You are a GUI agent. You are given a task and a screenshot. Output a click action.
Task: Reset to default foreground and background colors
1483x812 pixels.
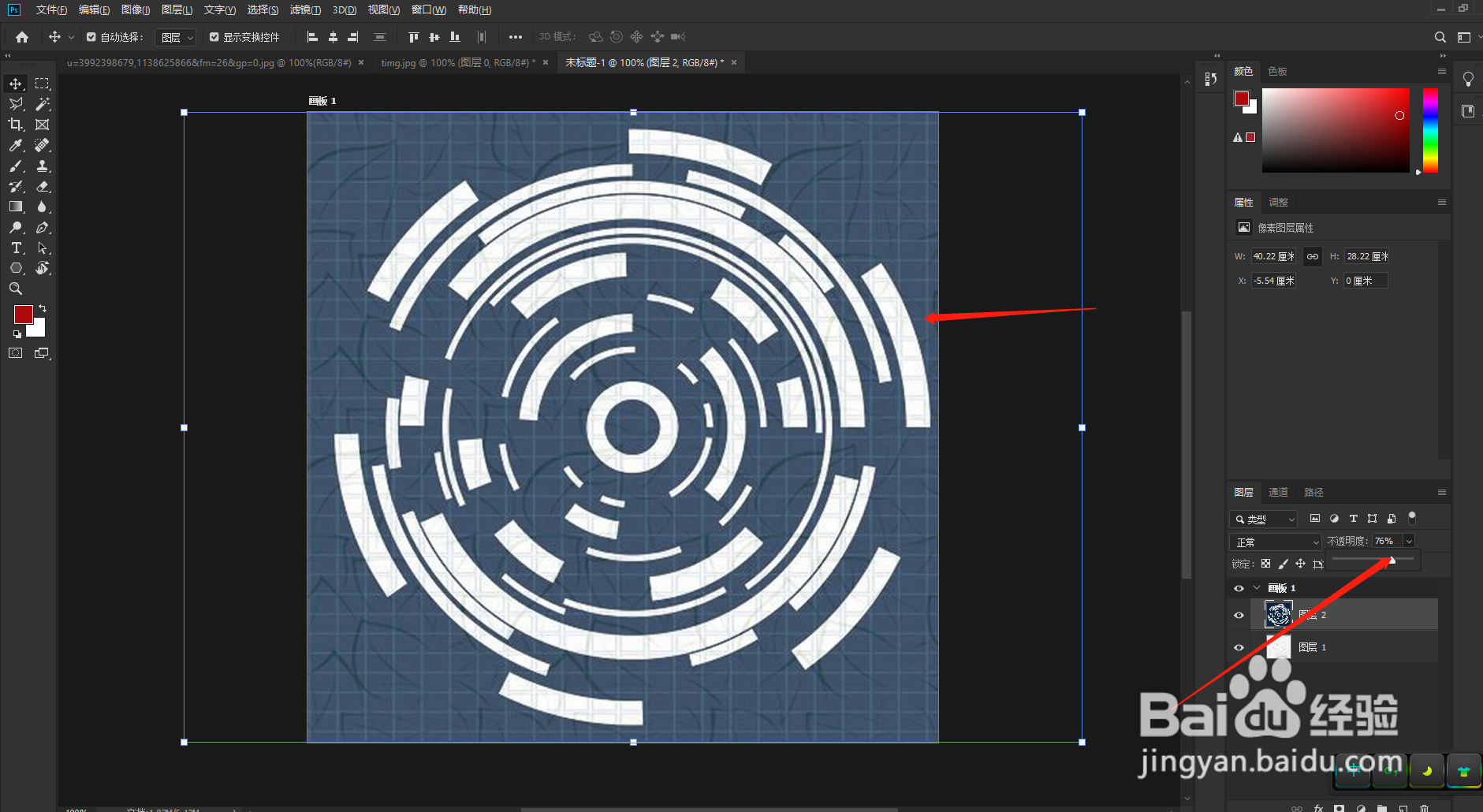pos(17,334)
